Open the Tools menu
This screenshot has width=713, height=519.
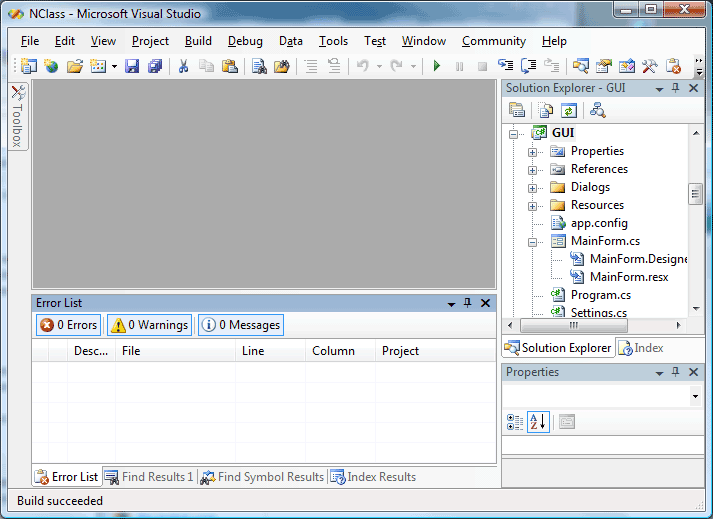[x=333, y=41]
